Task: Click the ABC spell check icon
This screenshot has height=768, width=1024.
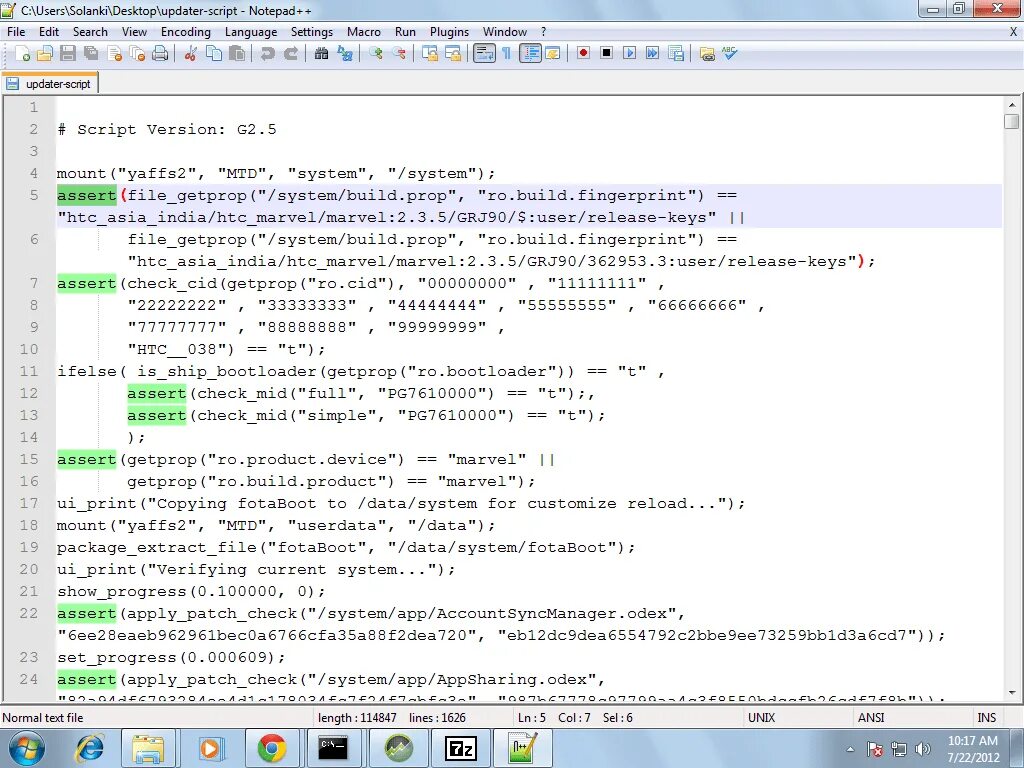Action: pyautogui.click(x=729, y=53)
